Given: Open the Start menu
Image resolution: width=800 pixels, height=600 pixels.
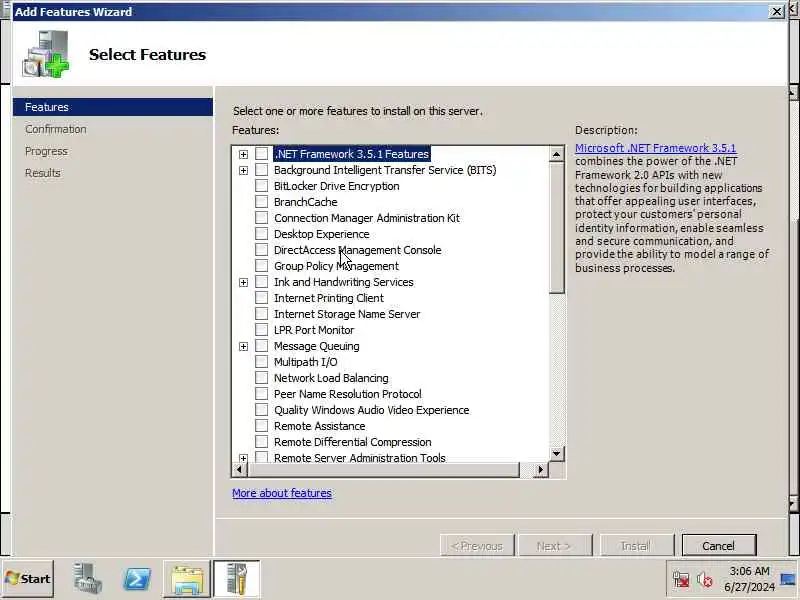Looking at the screenshot, I should click(28, 579).
